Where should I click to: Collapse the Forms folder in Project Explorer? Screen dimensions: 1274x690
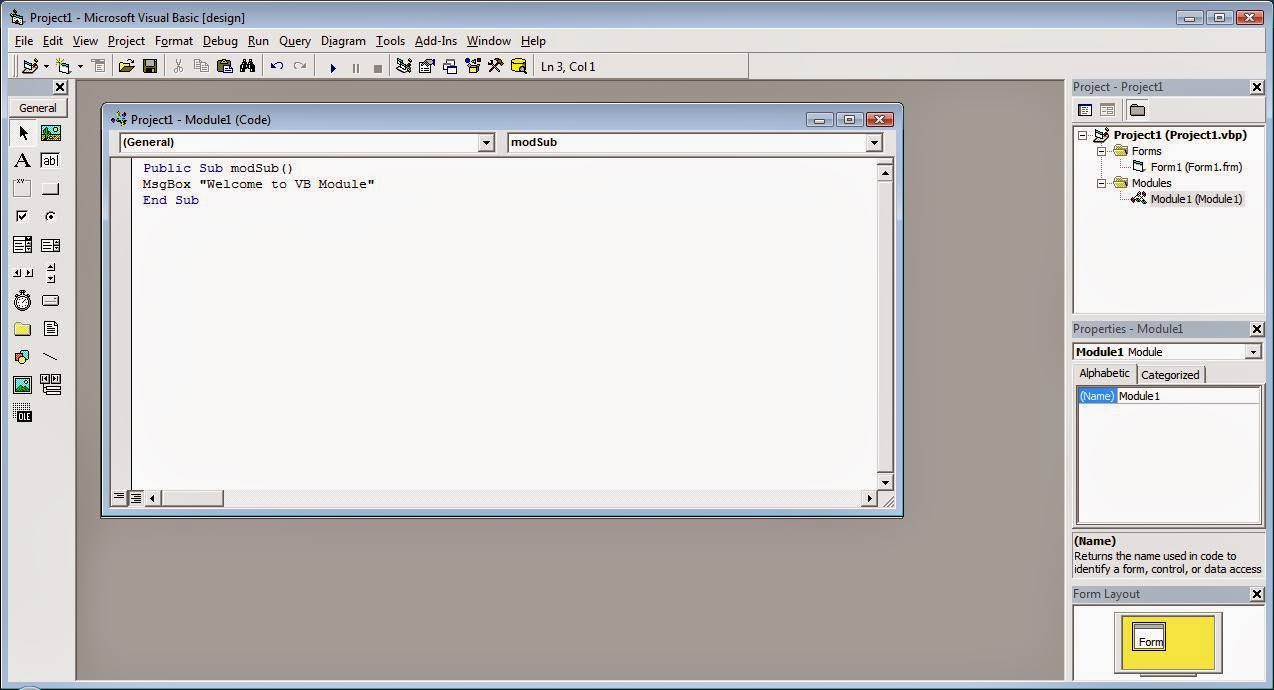pyautogui.click(x=1103, y=151)
